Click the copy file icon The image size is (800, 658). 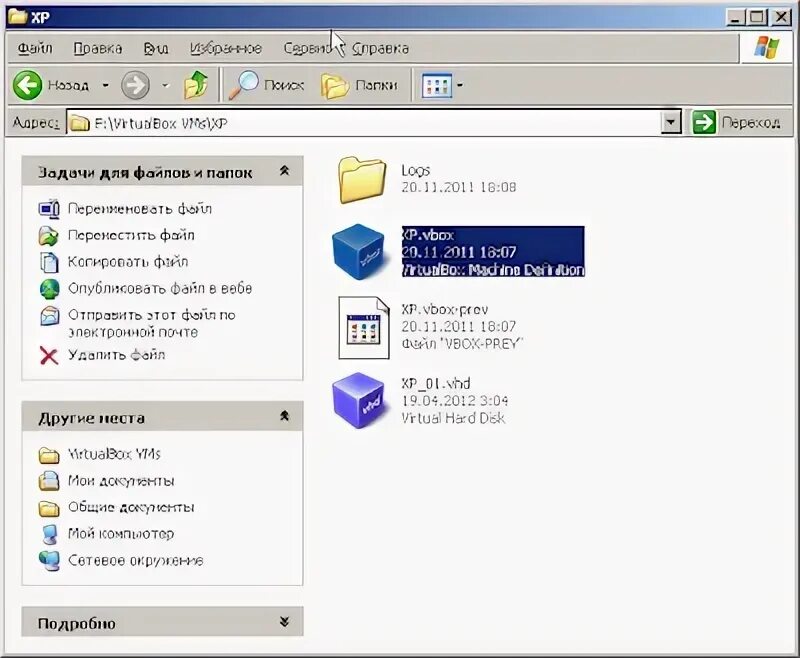coord(49,262)
